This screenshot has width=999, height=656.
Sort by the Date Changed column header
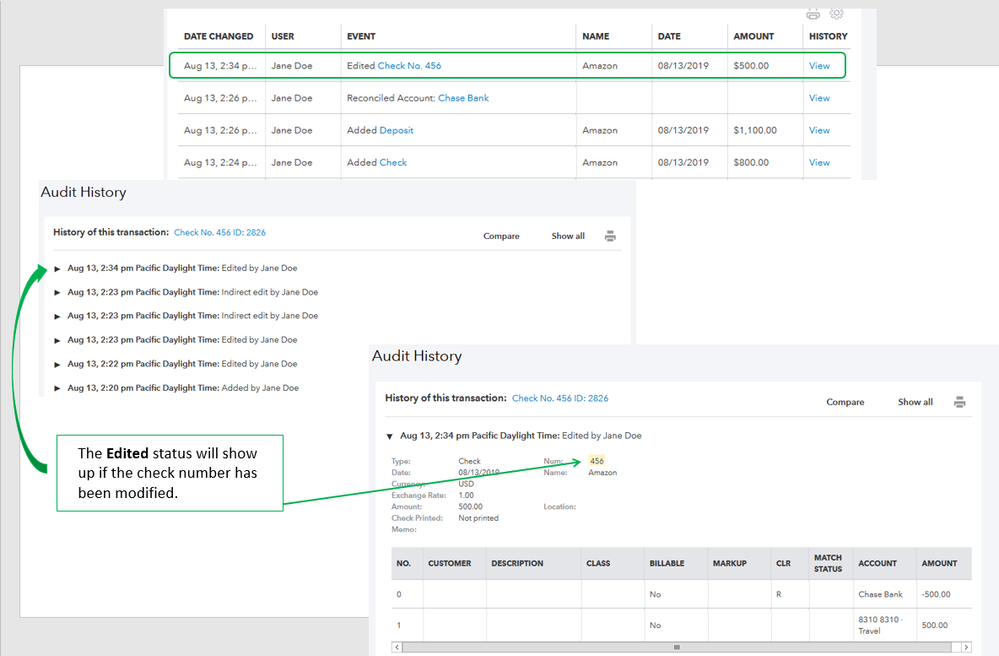[x=218, y=36]
